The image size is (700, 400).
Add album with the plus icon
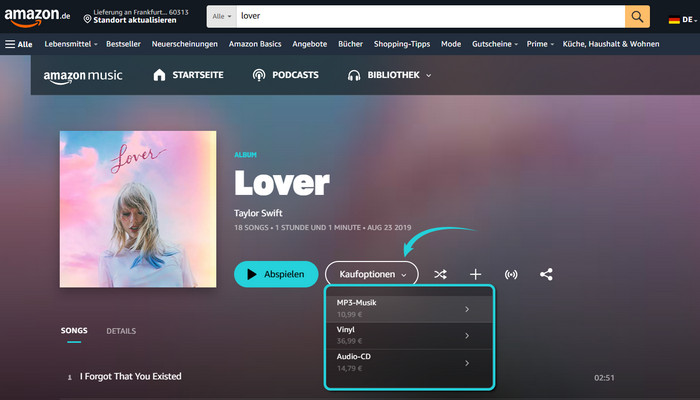475,274
